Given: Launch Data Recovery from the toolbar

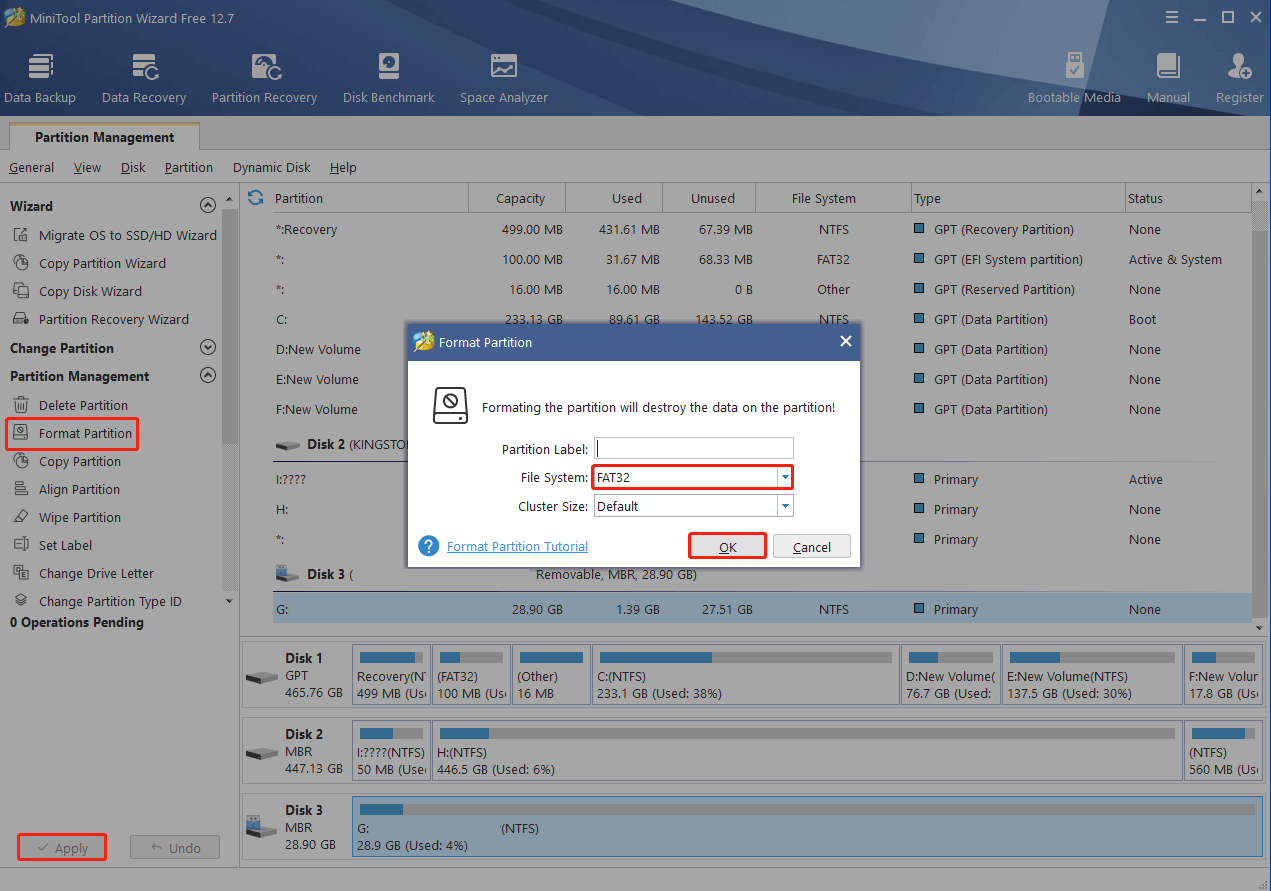Looking at the screenshot, I should coord(144,79).
